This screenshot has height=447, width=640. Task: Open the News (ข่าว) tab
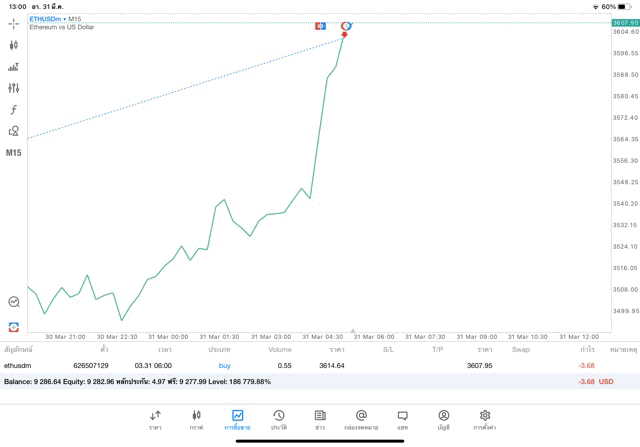(320, 420)
